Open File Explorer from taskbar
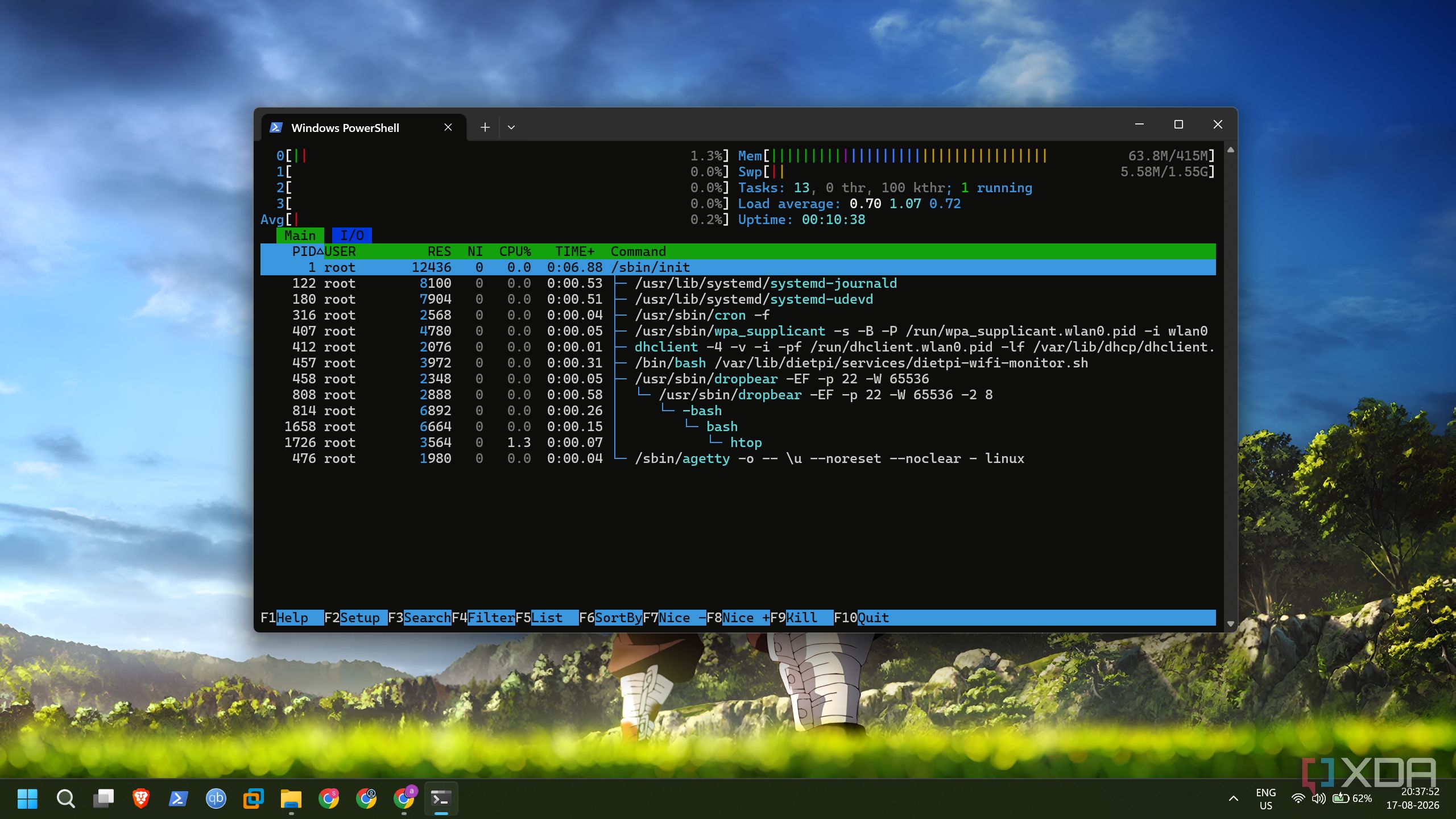The height and width of the screenshot is (819, 1456). [x=291, y=799]
